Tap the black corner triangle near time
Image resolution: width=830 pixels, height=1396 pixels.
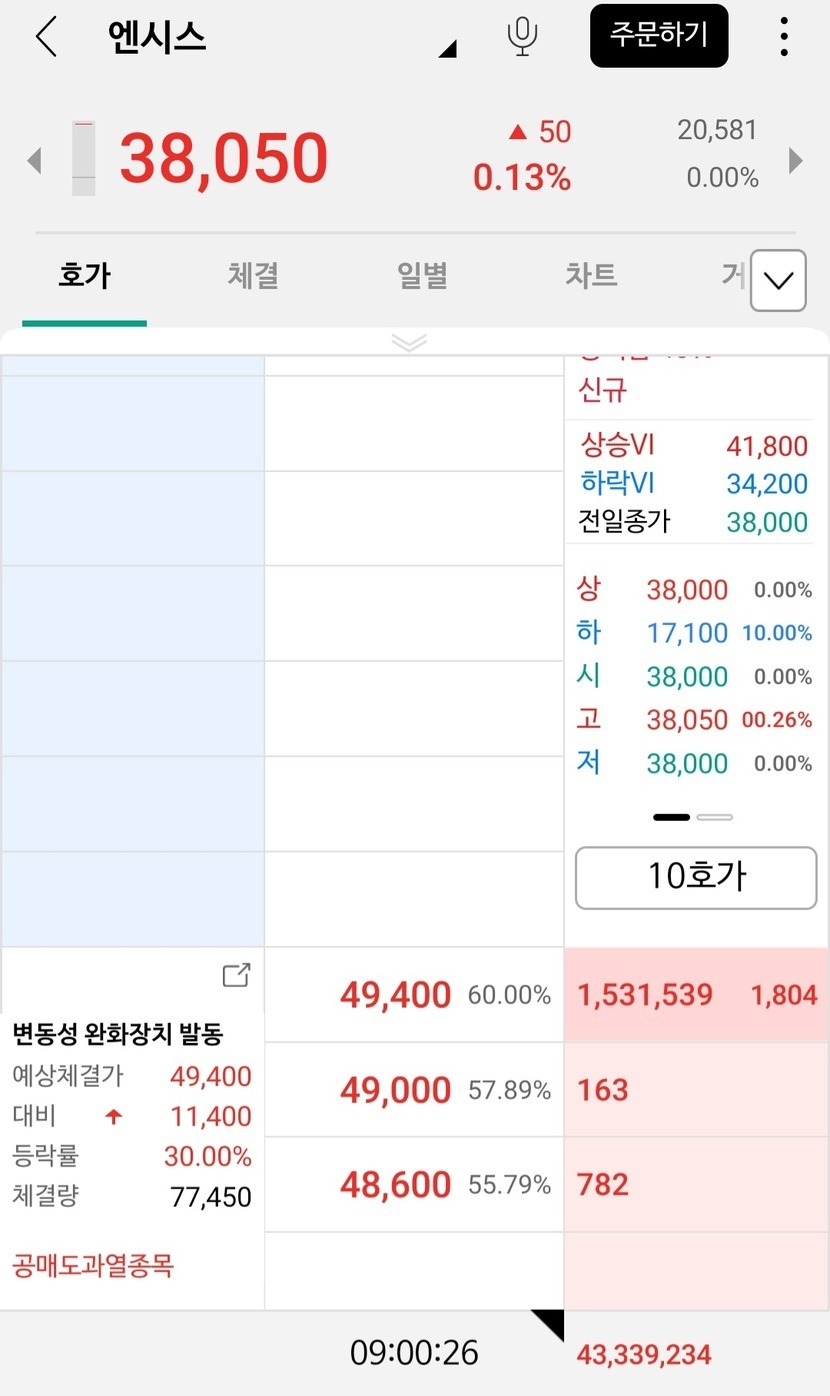(x=548, y=1324)
